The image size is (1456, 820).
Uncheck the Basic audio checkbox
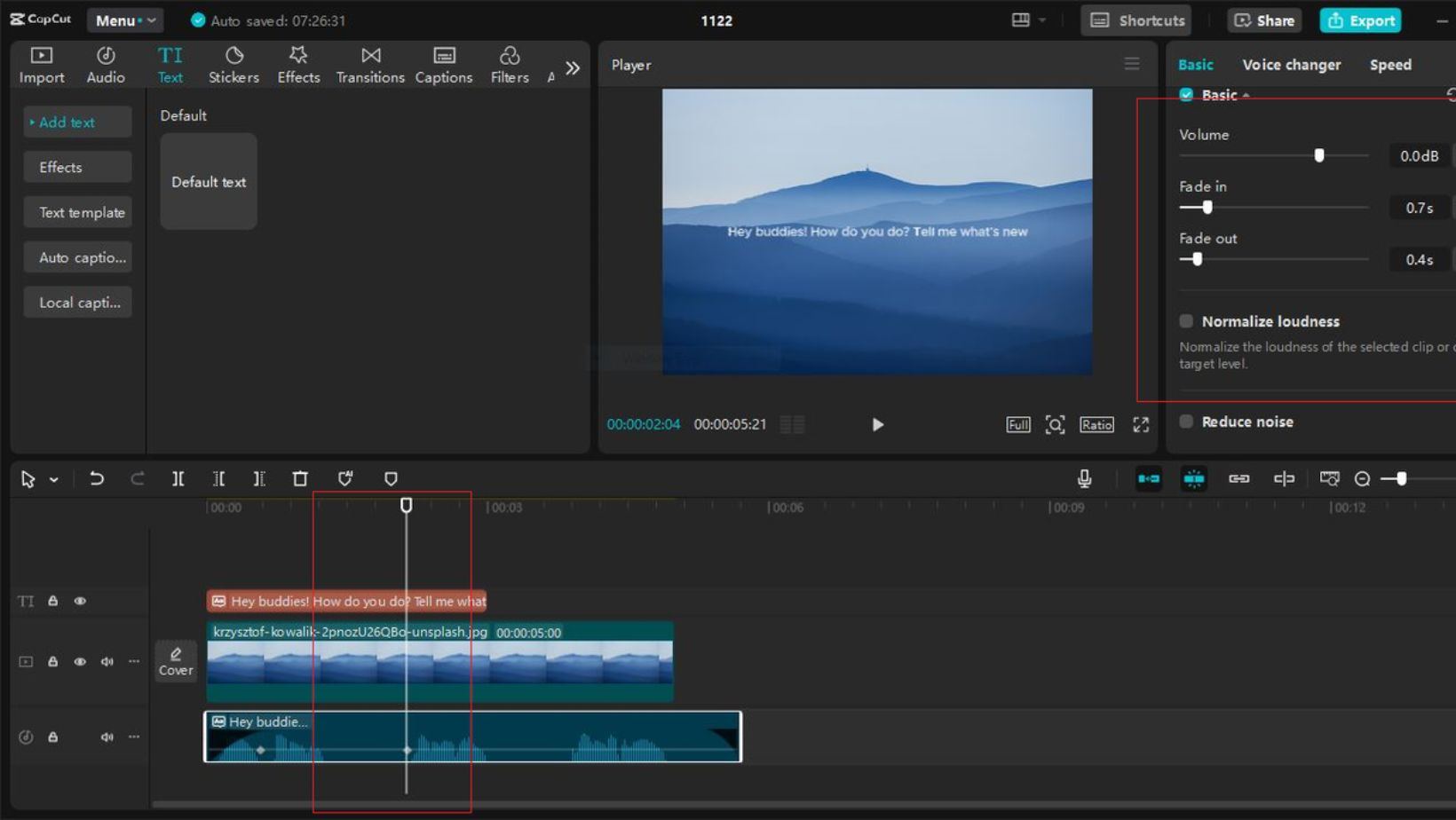pos(1186,94)
